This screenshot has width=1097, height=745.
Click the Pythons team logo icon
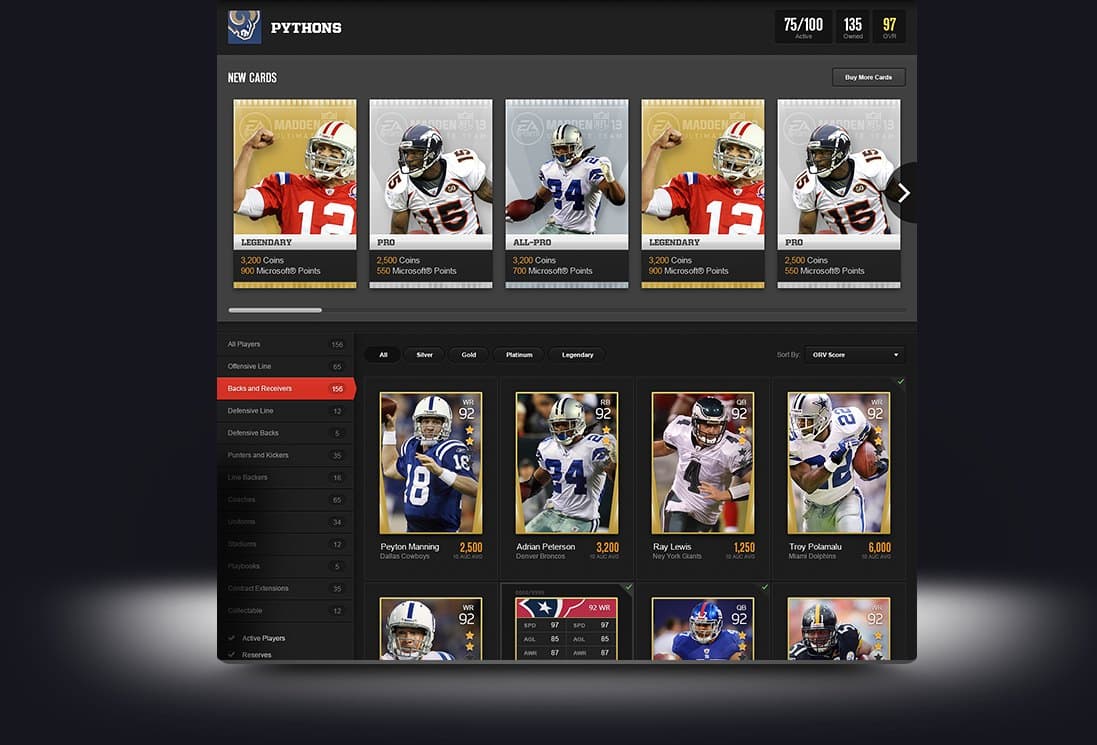pos(244,27)
